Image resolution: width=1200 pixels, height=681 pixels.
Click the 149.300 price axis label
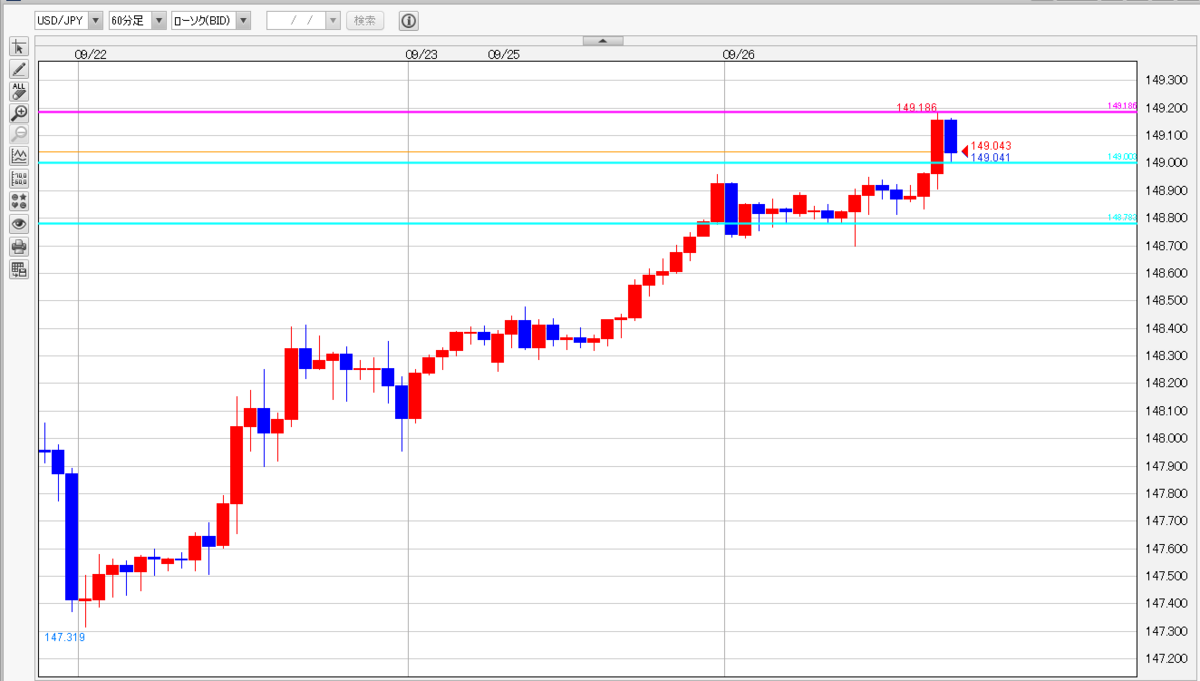click(x=1165, y=80)
